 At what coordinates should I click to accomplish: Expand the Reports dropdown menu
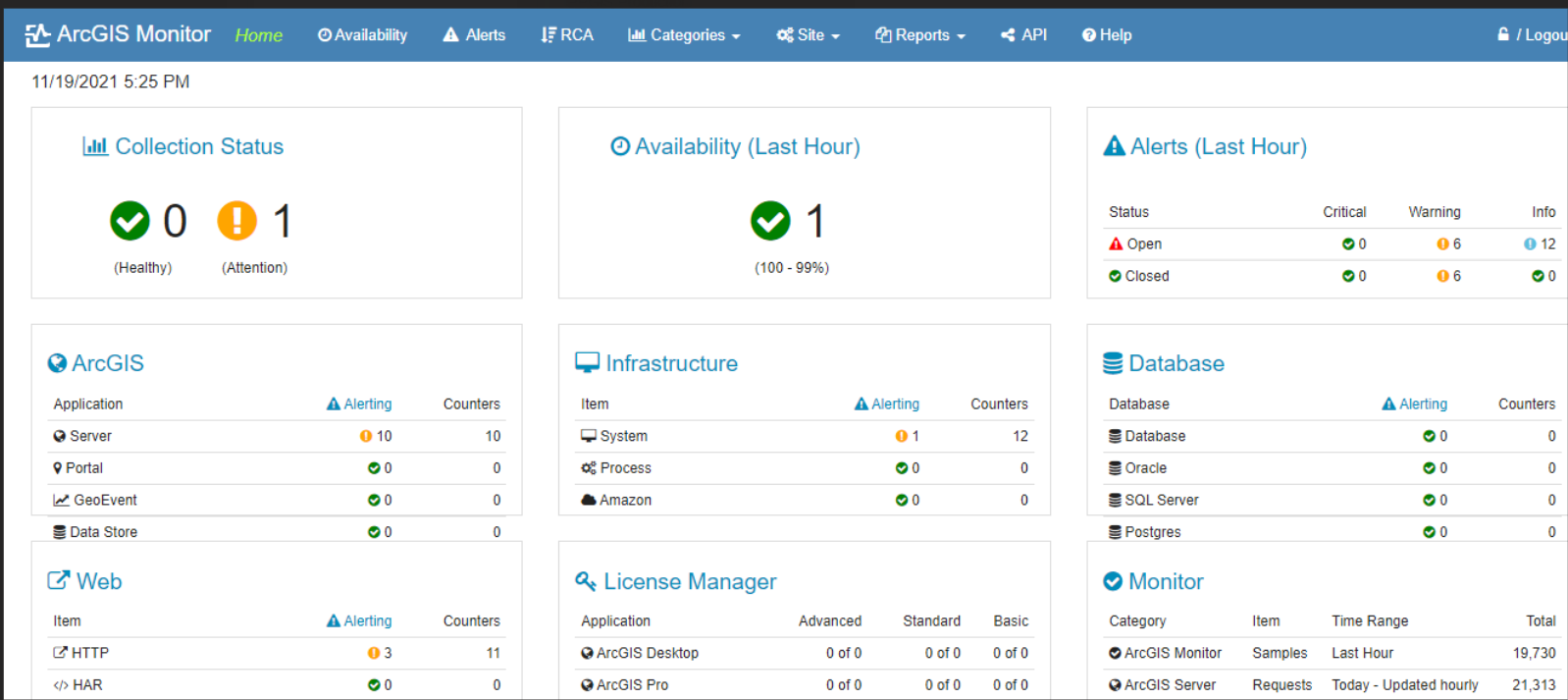[x=920, y=35]
